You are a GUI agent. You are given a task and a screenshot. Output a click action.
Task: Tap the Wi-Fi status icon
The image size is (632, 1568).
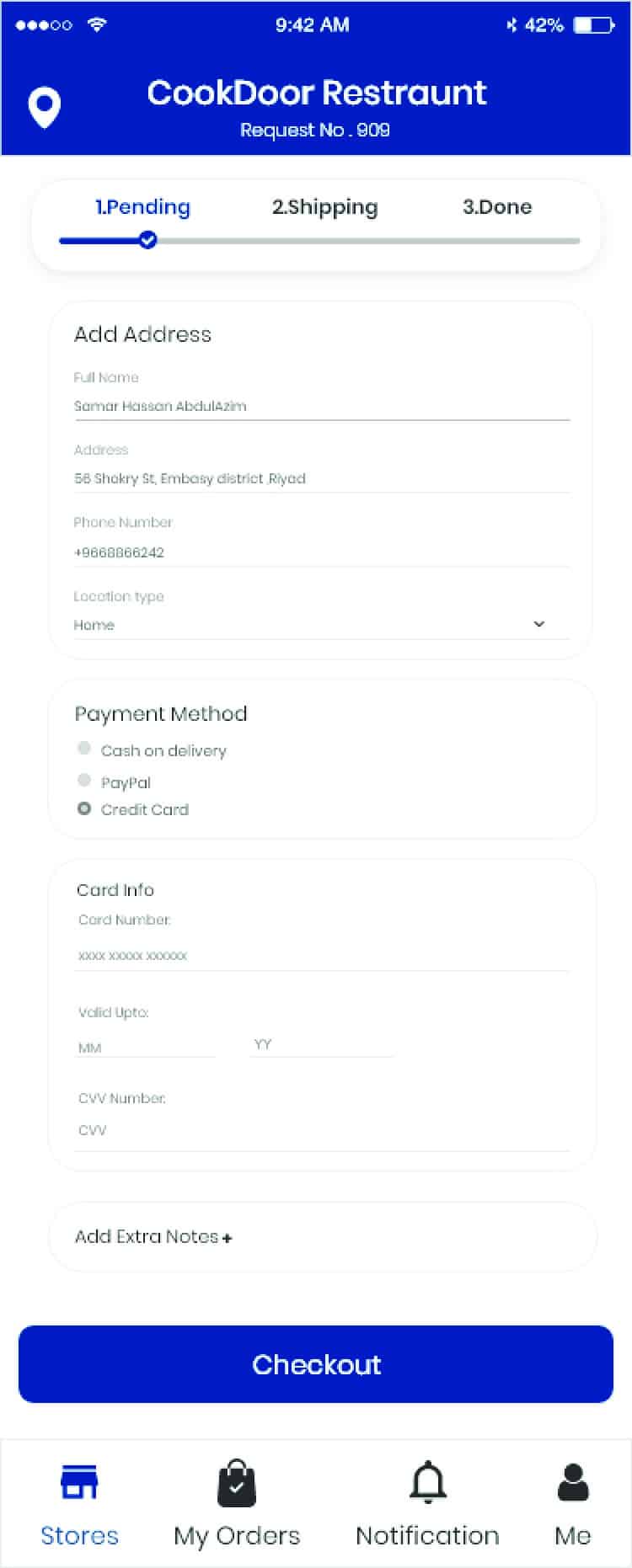97,24
